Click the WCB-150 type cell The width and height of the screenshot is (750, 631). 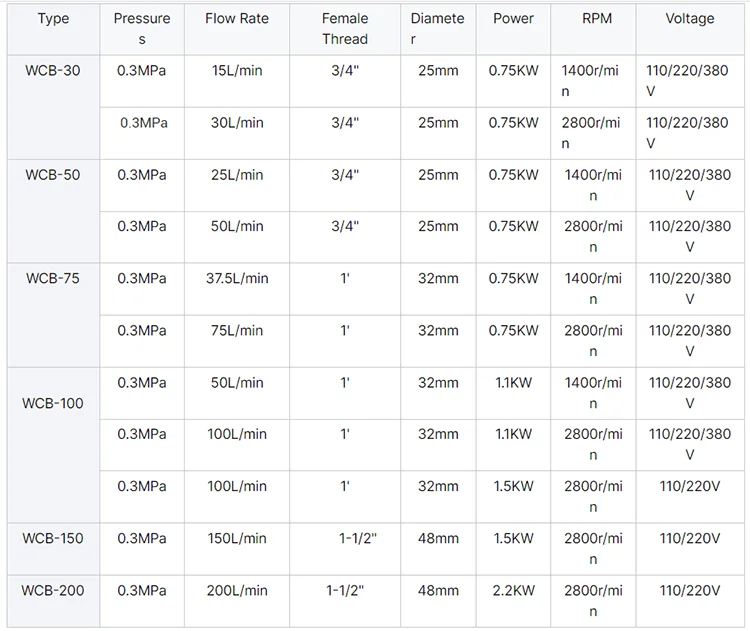(x=53, y=549)
